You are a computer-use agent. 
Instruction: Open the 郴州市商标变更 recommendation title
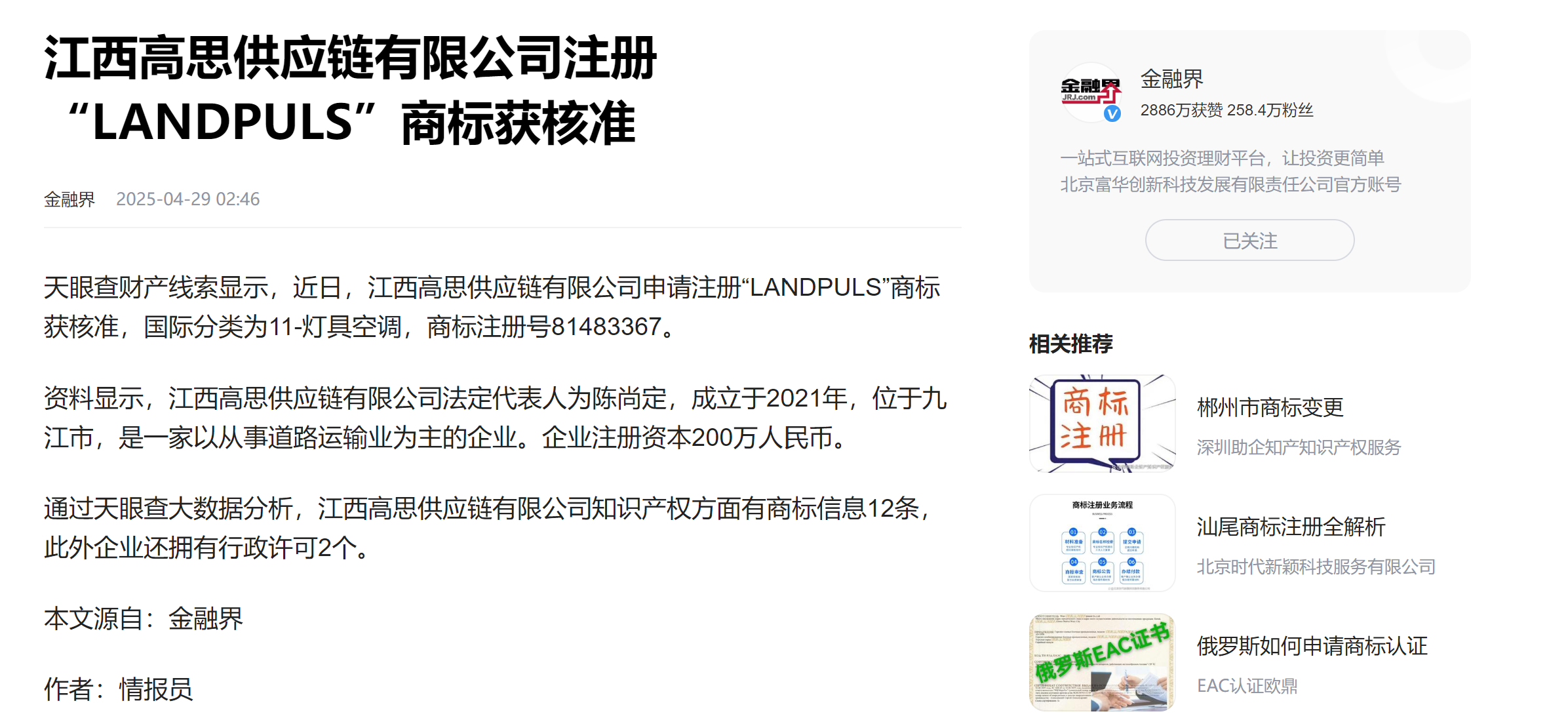pos(1270,407)
